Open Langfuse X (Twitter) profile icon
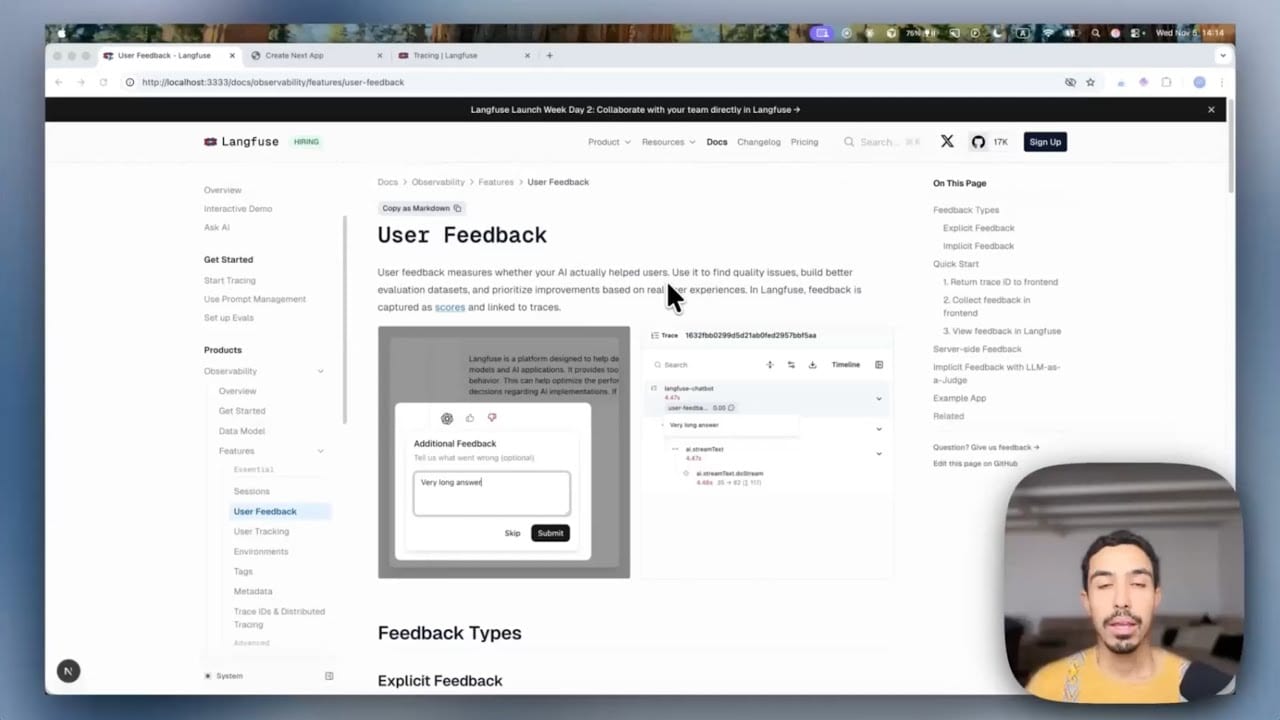 click(947, 142)
